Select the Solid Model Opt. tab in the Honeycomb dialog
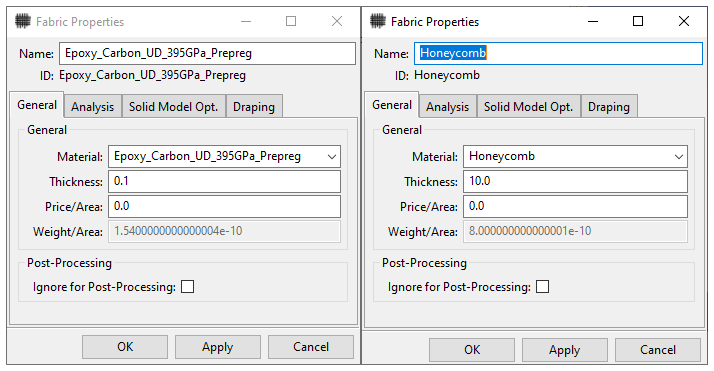Image resolution: width=714 pixels, height=371 pixels. tap(528, 107)
